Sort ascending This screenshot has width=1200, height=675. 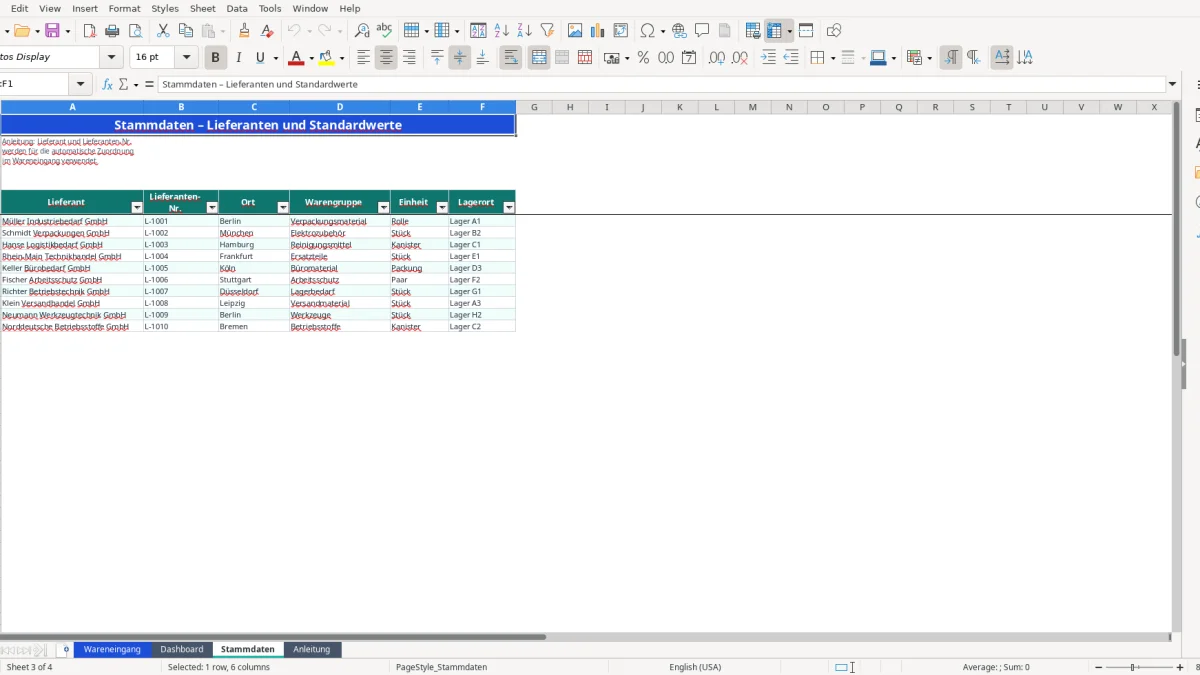point(501,31)
